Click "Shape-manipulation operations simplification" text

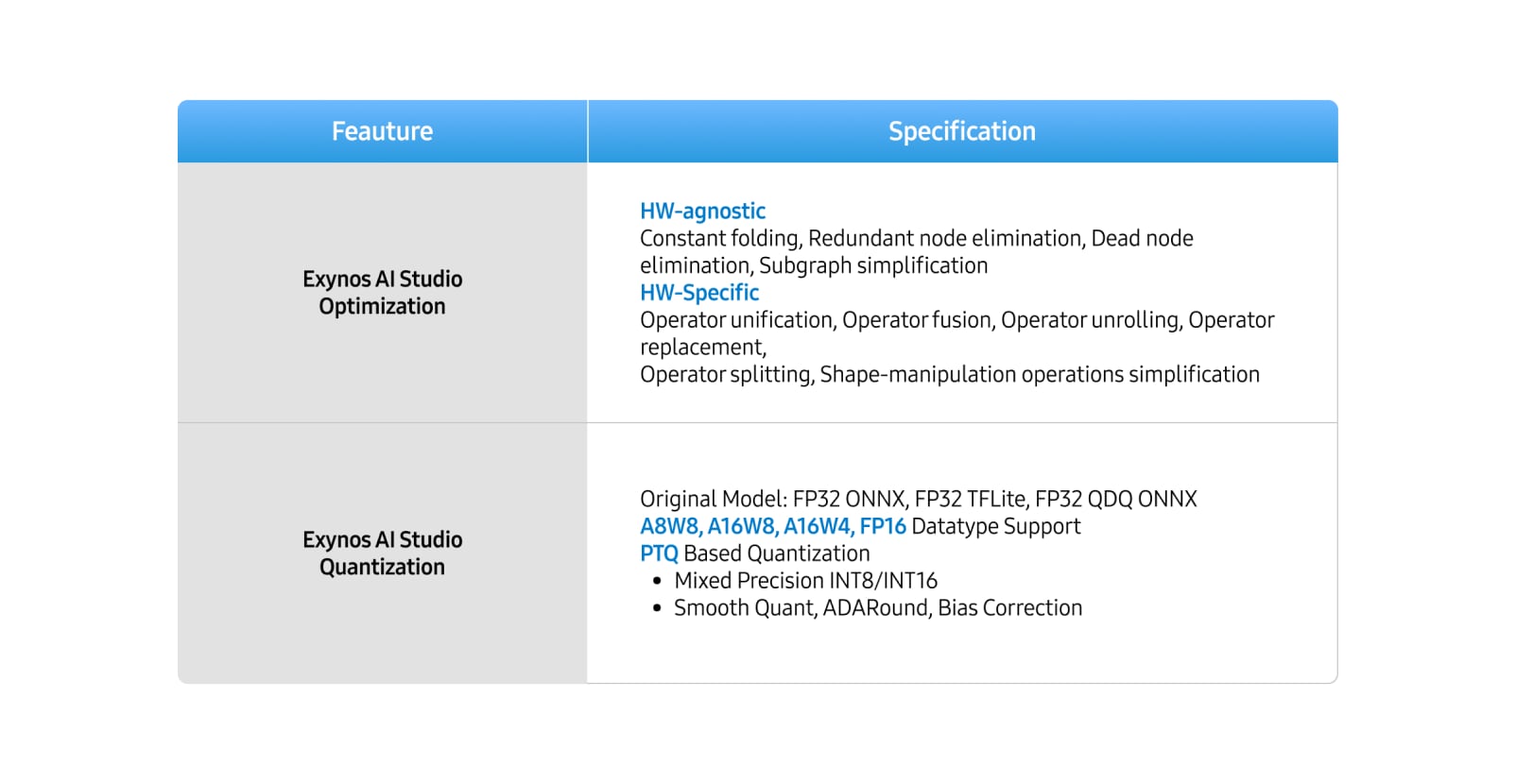pos(1040,375)
